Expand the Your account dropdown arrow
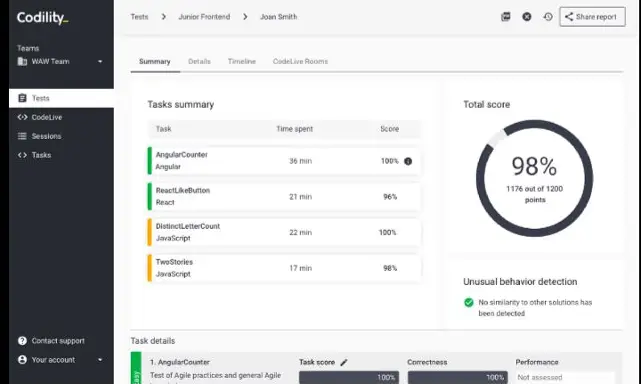641x385 pixels. tap(100, 360)
